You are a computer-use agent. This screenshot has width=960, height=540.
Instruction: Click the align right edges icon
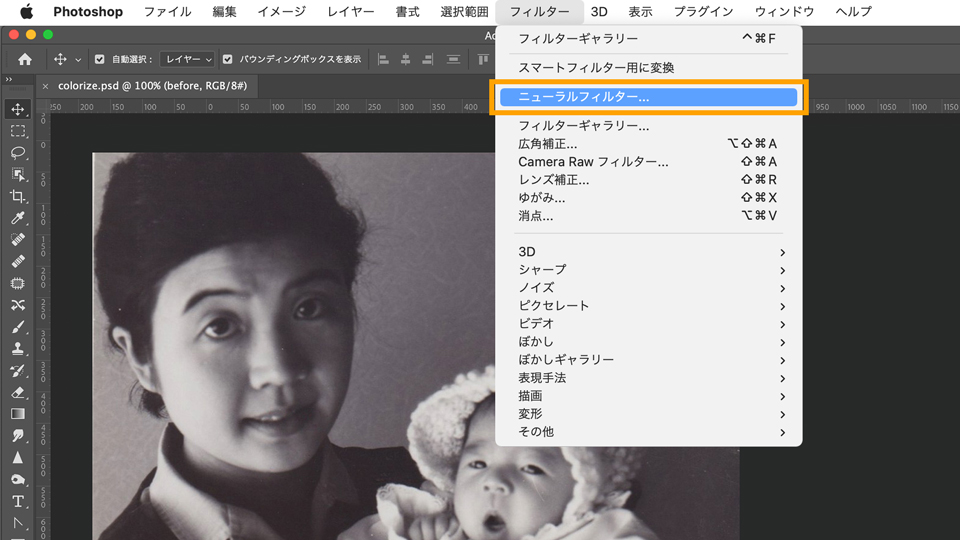(x=427, y=59)
